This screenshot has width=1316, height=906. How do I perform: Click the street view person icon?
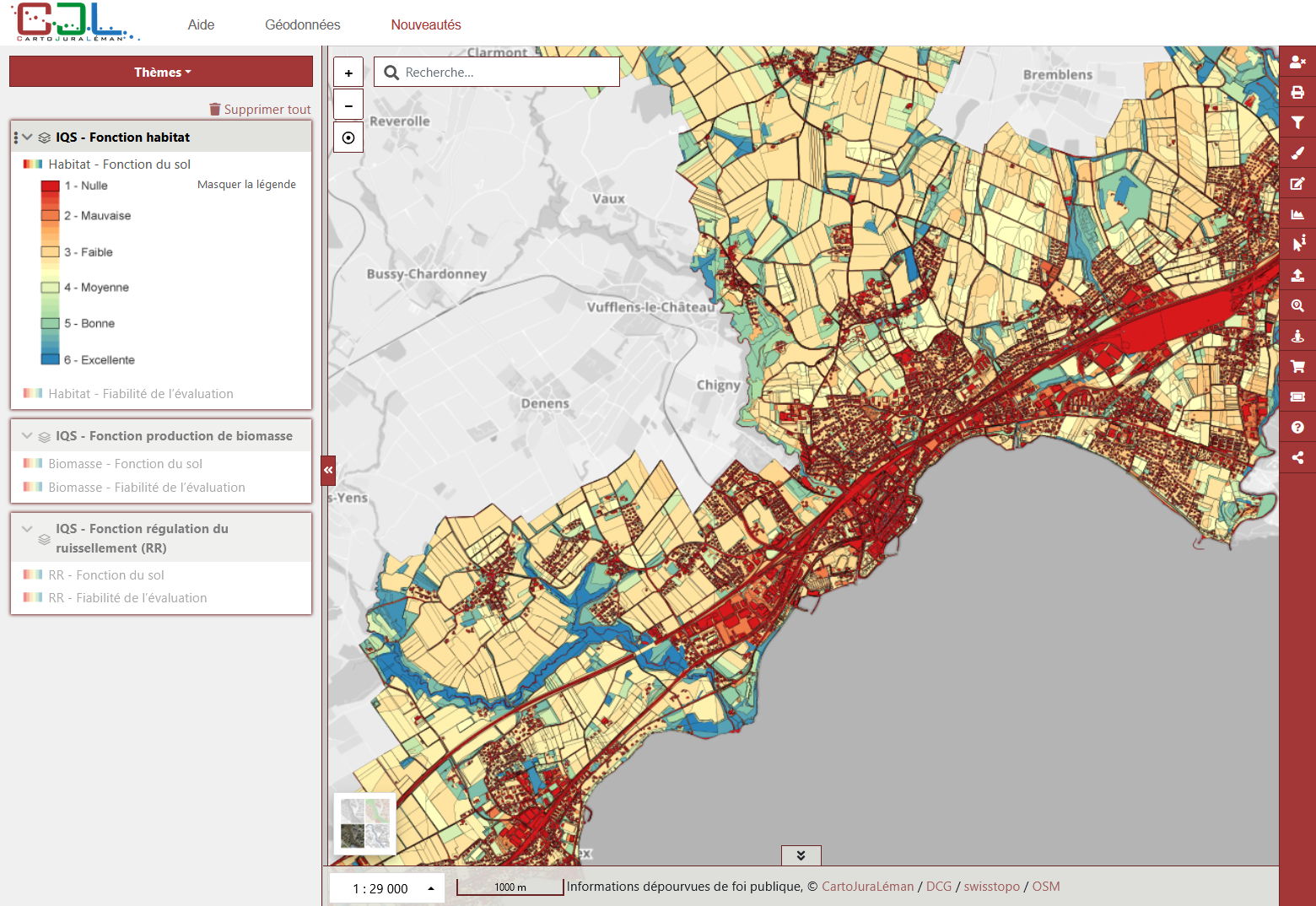(x=1297, y=336)
